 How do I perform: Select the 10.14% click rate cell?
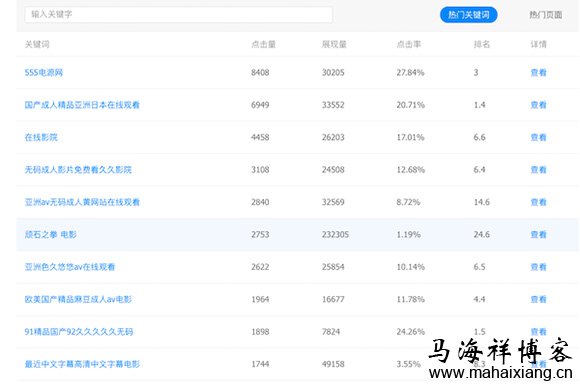coord(410,267)
